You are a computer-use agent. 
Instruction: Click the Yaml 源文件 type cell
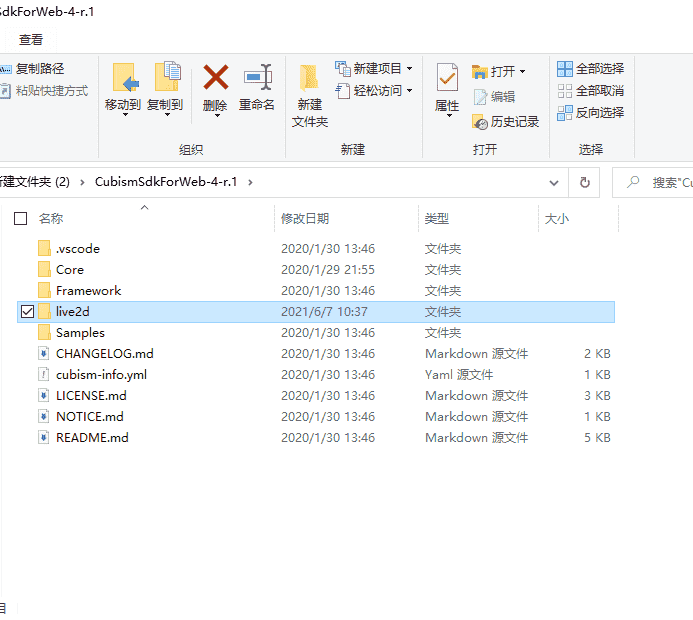click(x=459, y=374)
